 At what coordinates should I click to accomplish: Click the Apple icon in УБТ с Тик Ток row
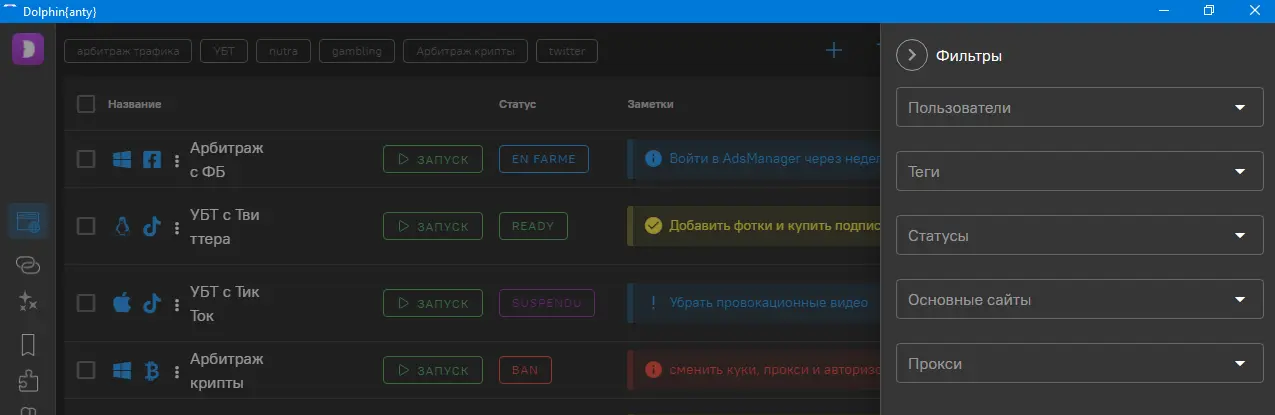coord(122,303)
